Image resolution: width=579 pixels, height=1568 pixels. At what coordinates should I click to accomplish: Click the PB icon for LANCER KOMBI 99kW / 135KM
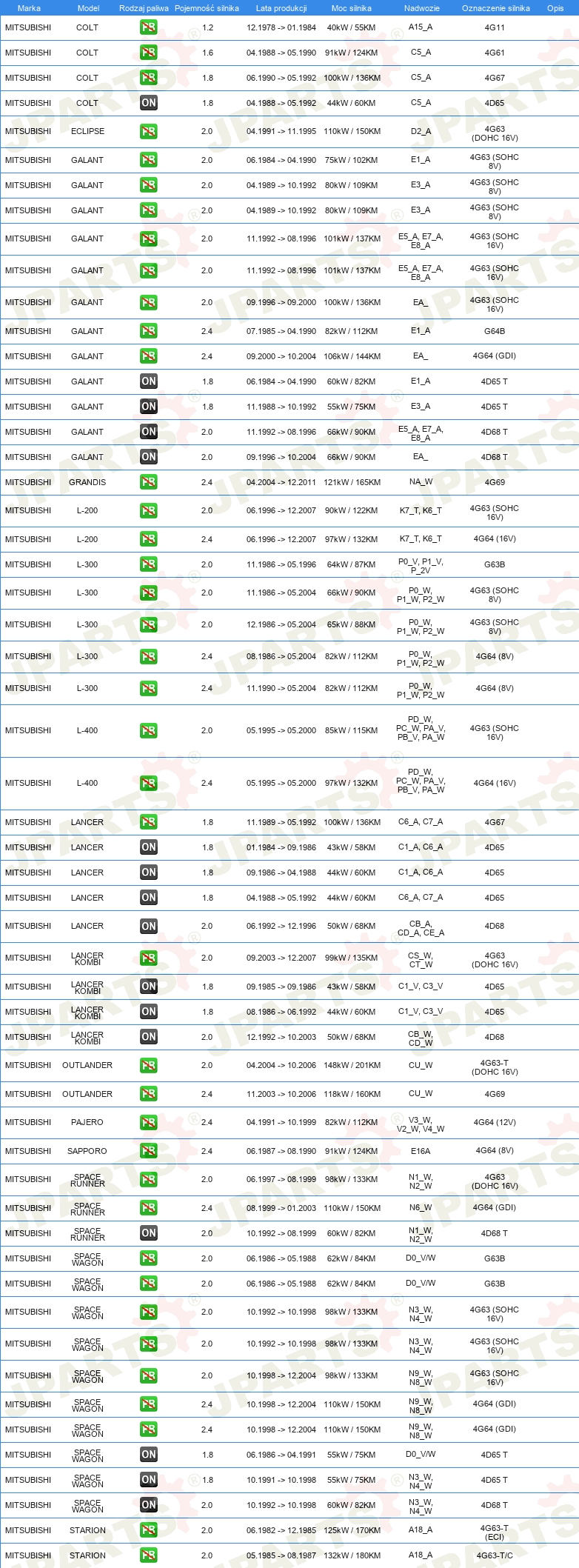(149, 958)
